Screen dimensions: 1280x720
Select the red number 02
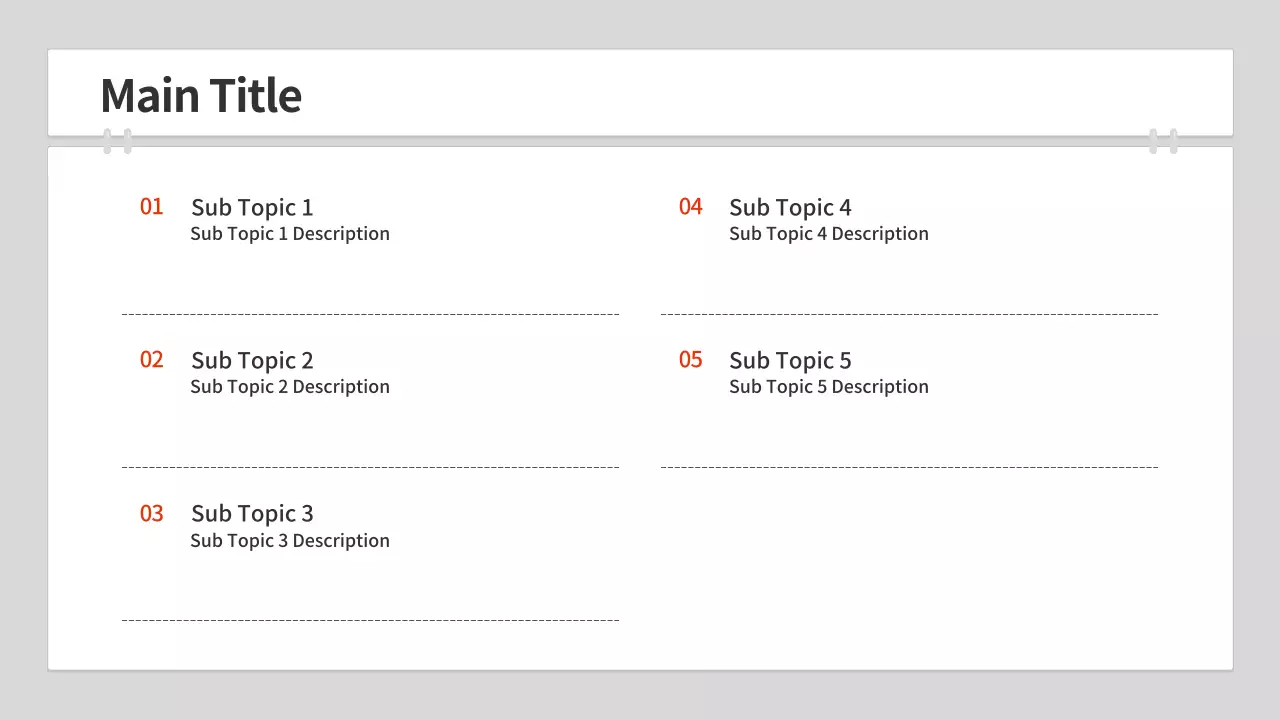click(x=151, y=360)
